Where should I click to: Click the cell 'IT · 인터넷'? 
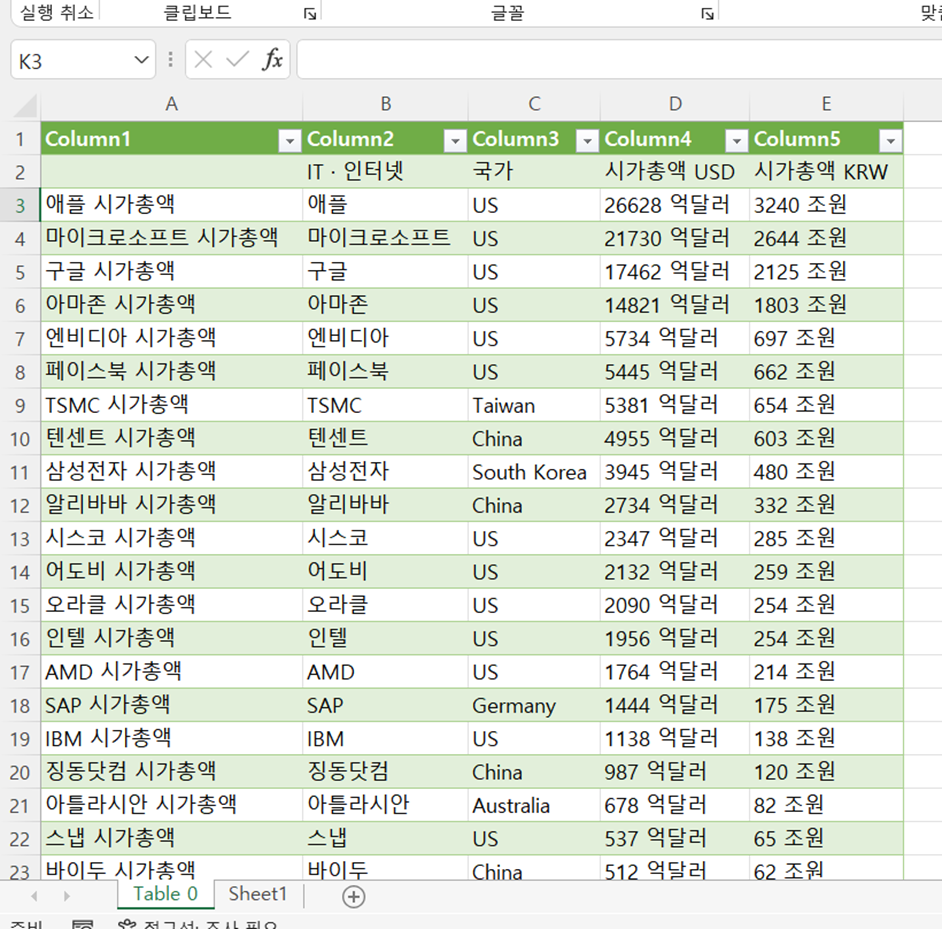[386, 172]
